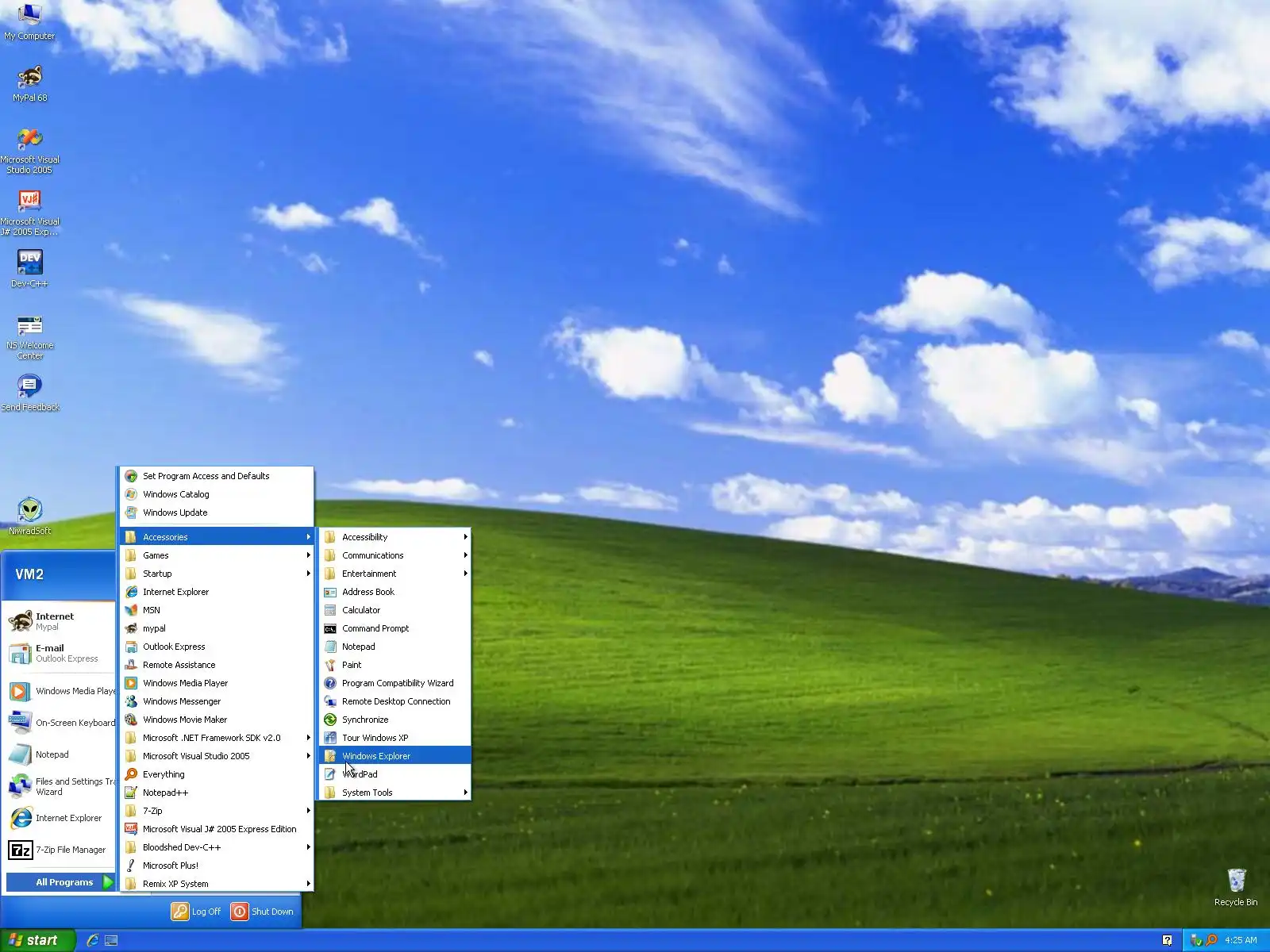Image resolution: width=1270 pixels, height=952 pixels.
Task: Launch Windows Messenger
Action: click(x=216, y=701)
